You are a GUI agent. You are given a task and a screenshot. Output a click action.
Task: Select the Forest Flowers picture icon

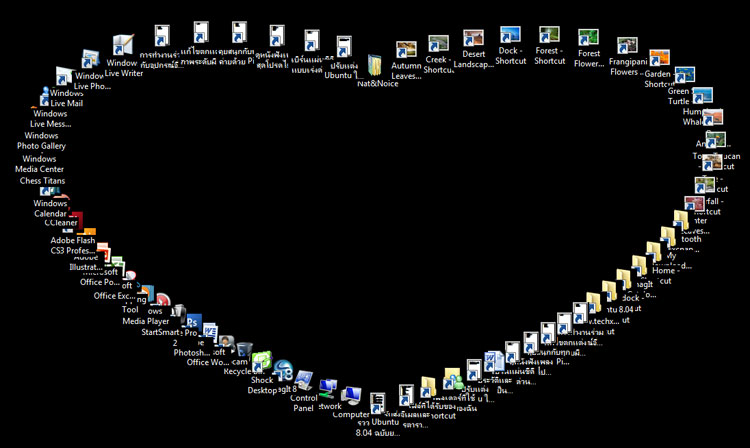point(588,38)
